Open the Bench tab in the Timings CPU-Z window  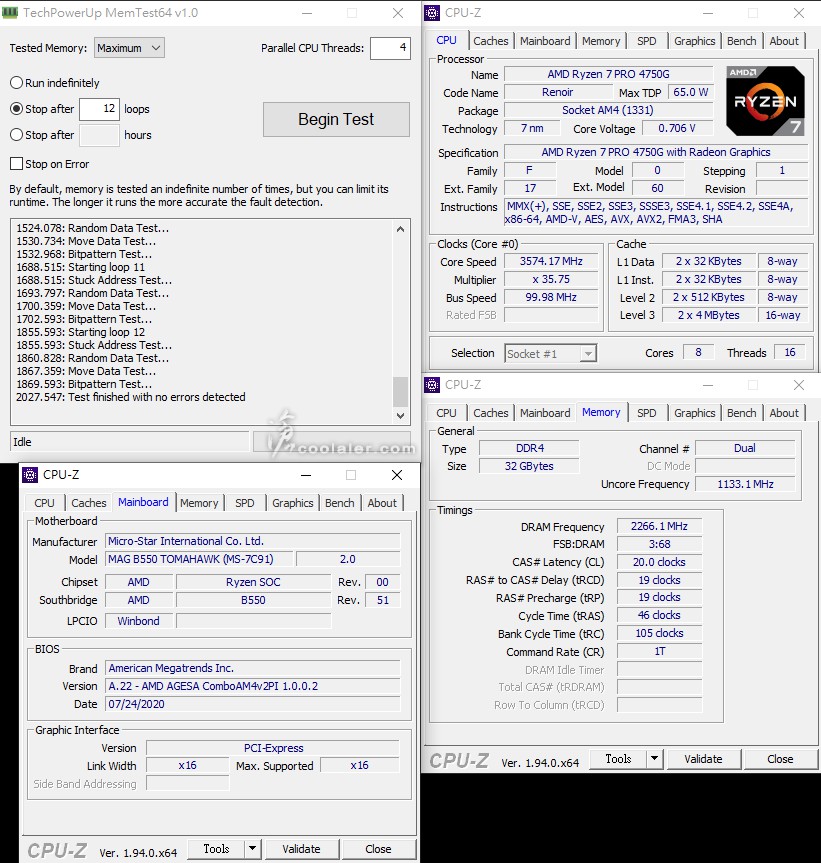click(741, 413)
